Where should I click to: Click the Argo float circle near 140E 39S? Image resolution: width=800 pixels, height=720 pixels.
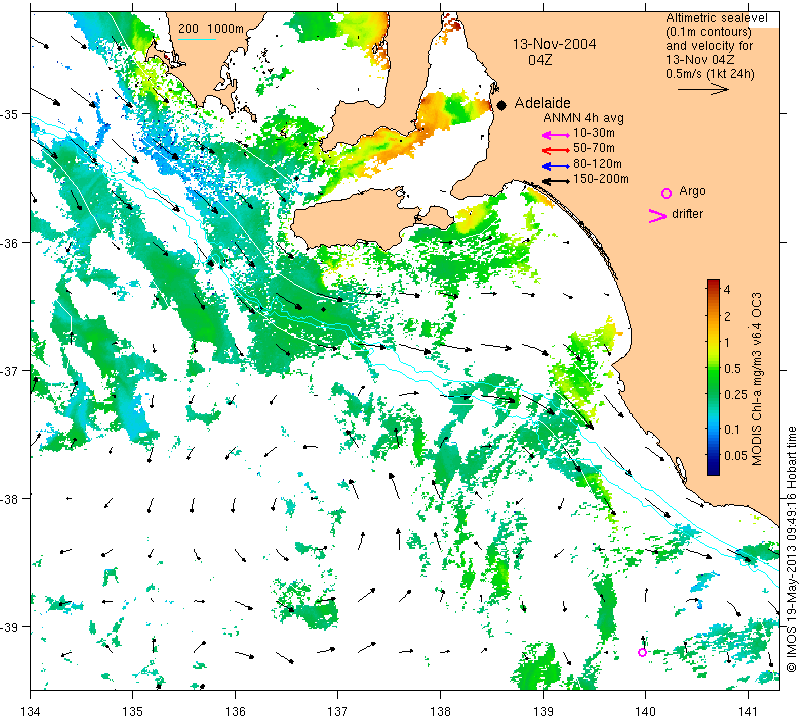[642, 652]
